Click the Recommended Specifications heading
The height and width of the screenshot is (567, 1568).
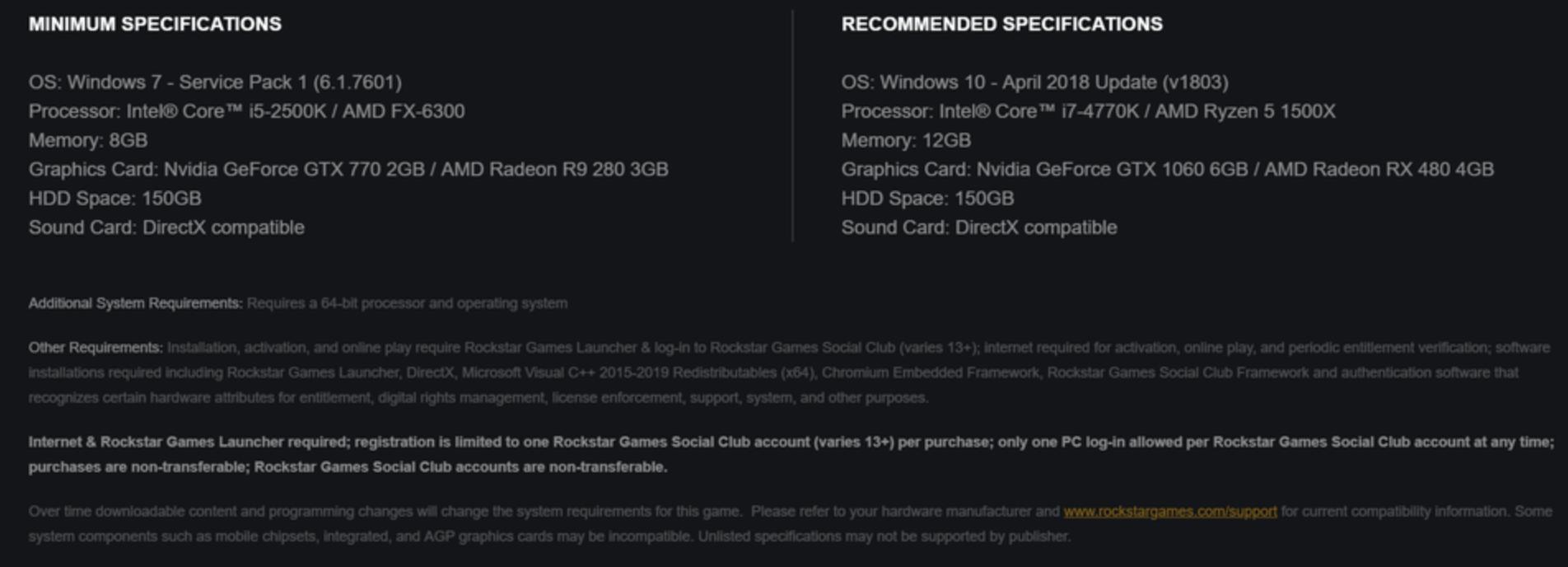coord(1001,24)
